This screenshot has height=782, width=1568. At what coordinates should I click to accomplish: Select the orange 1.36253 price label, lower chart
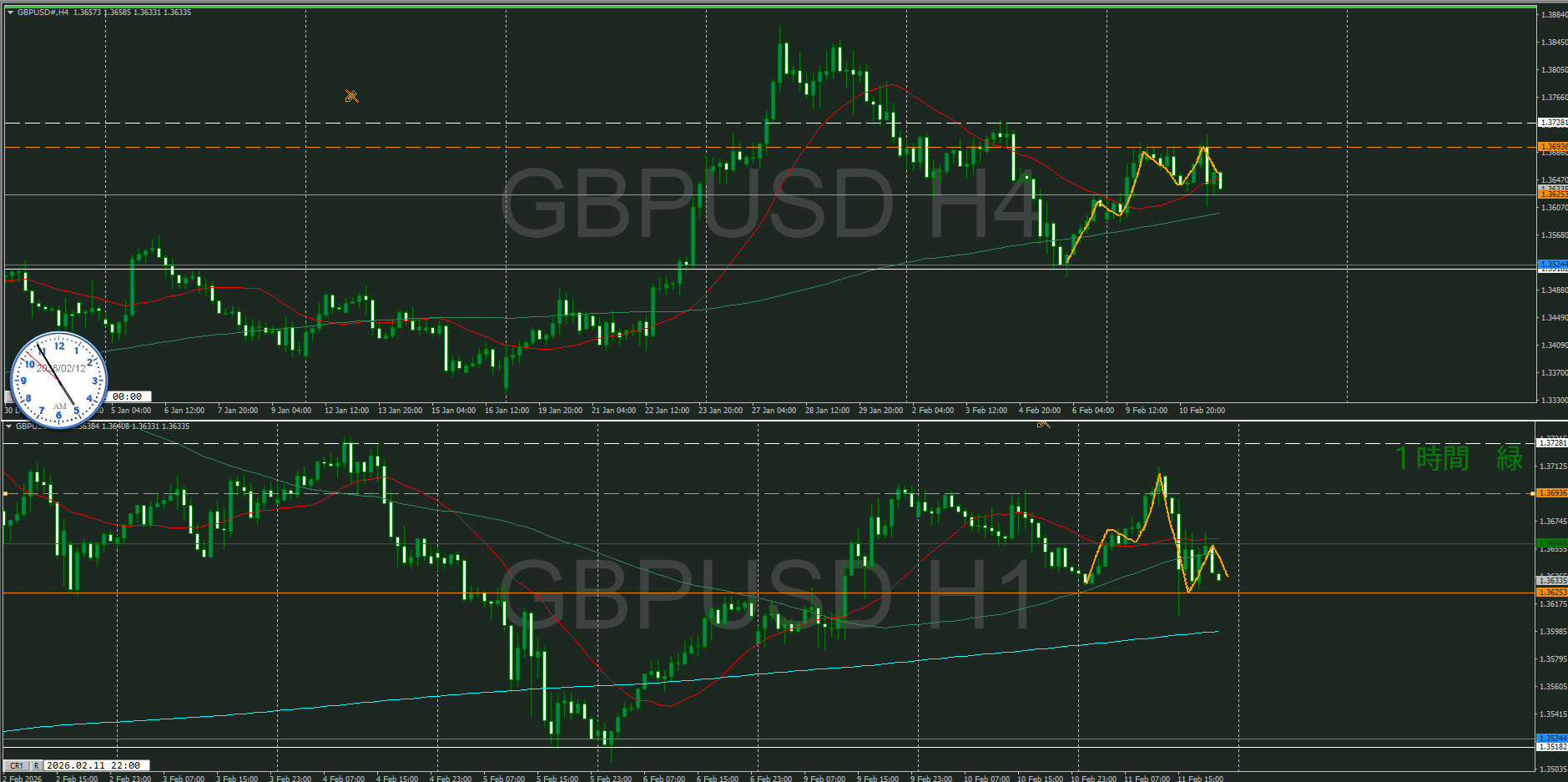(1552, 593)
